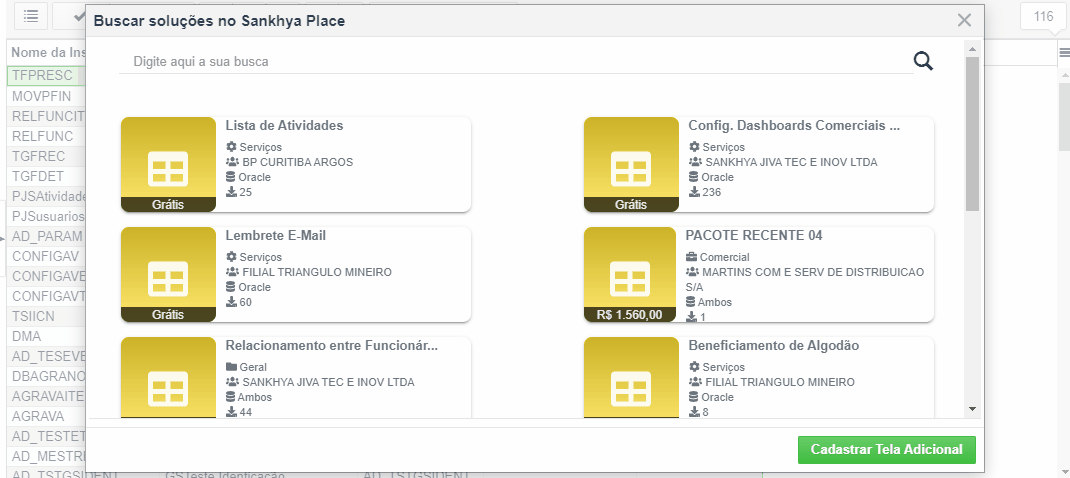Select RELFUNC row in background grid
1070x478 pixels.
pyautogui.click(x=46, y=136)
